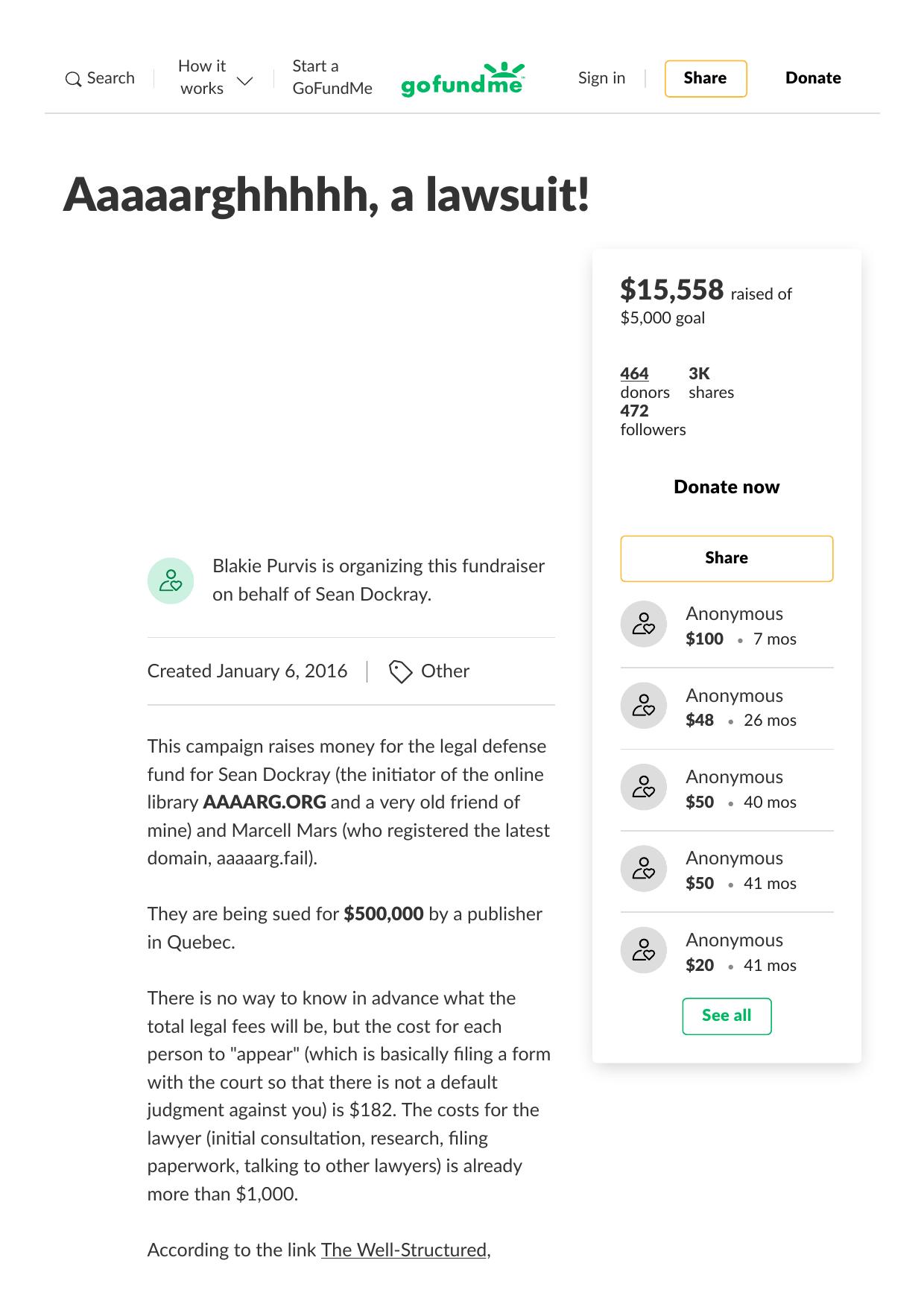Click the $48 anonymous donor avatar
This screenshot has height=1307, width=924.
click(644, 706)
